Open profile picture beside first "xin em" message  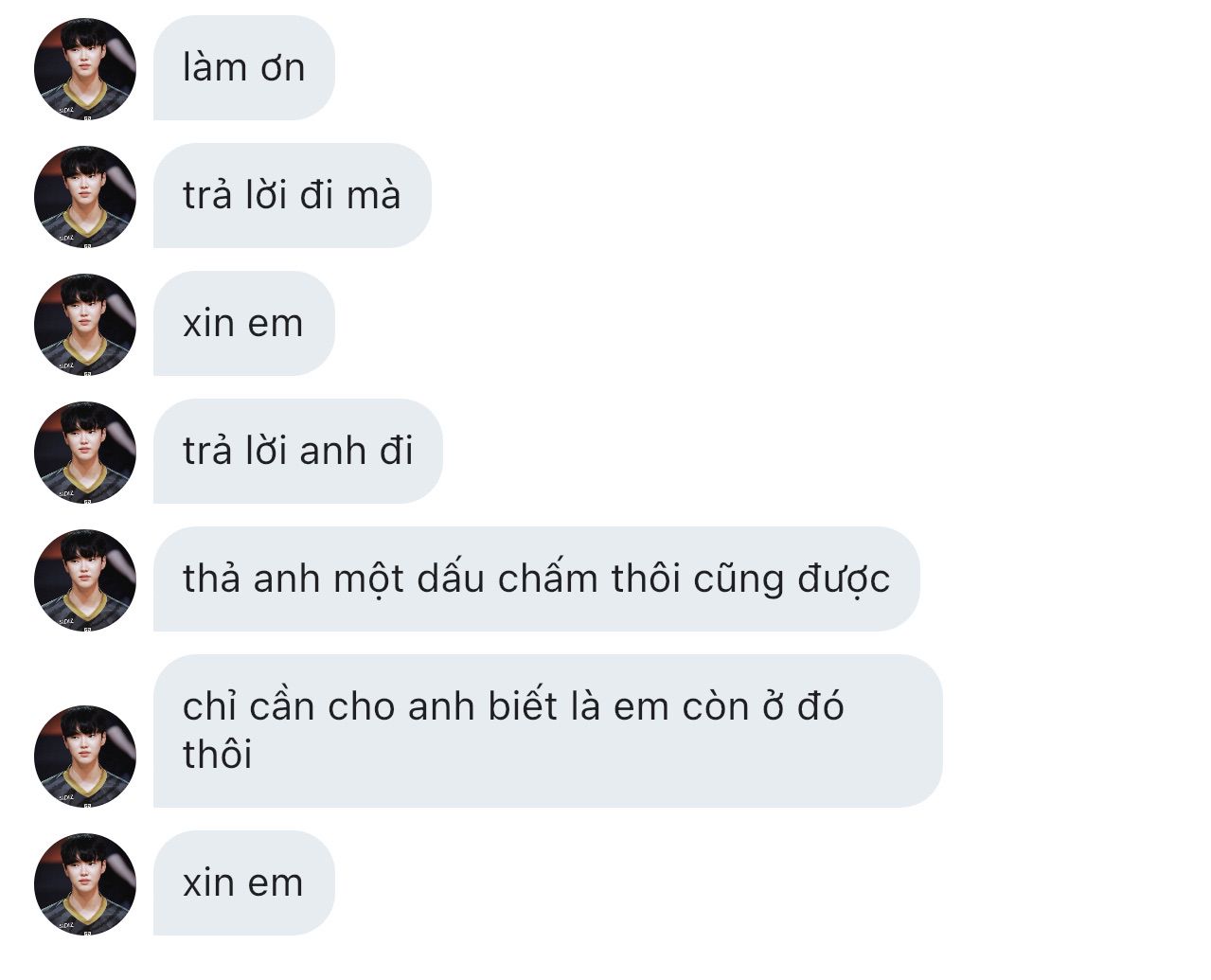85,325
